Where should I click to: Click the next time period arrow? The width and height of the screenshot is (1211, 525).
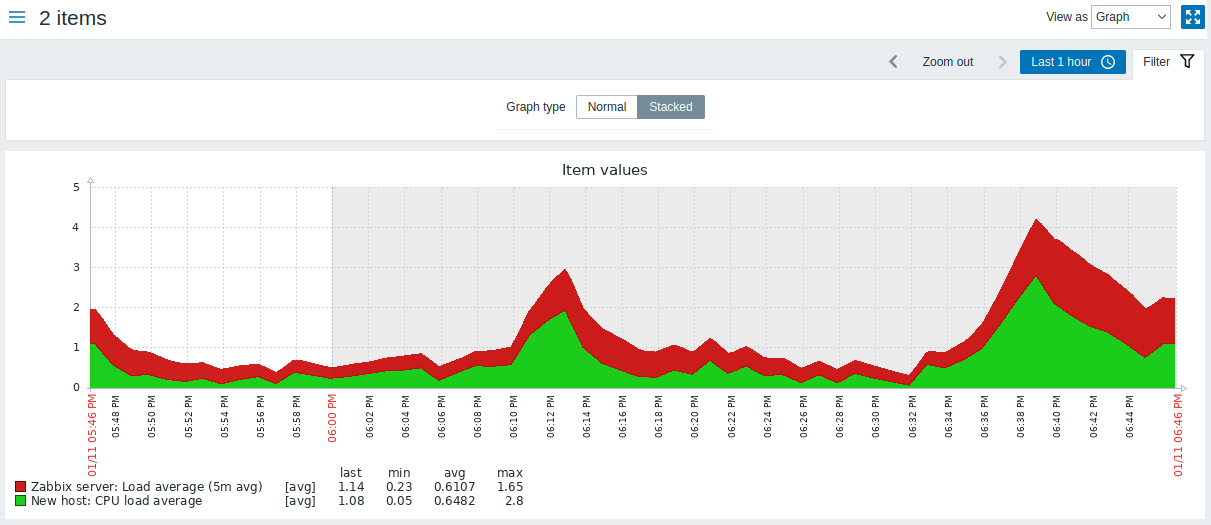(x=1002, y=62)
